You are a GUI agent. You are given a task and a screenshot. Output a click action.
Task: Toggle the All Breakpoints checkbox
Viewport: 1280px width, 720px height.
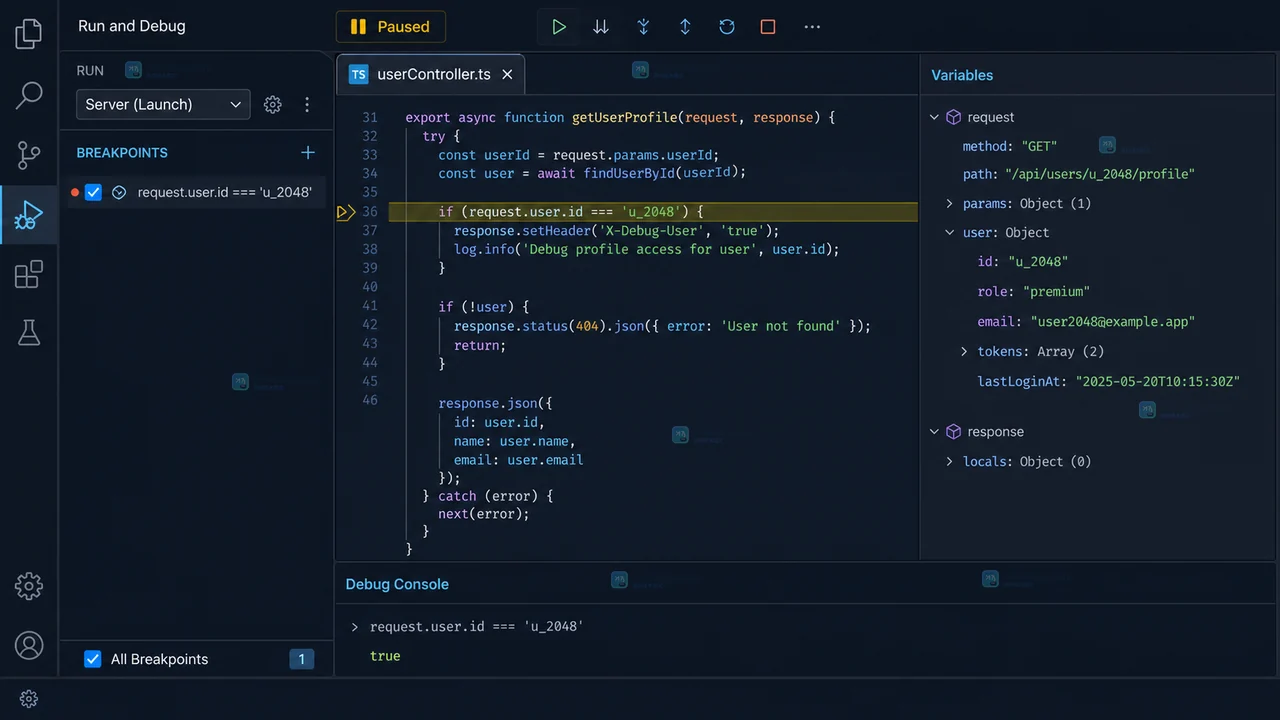93,659
